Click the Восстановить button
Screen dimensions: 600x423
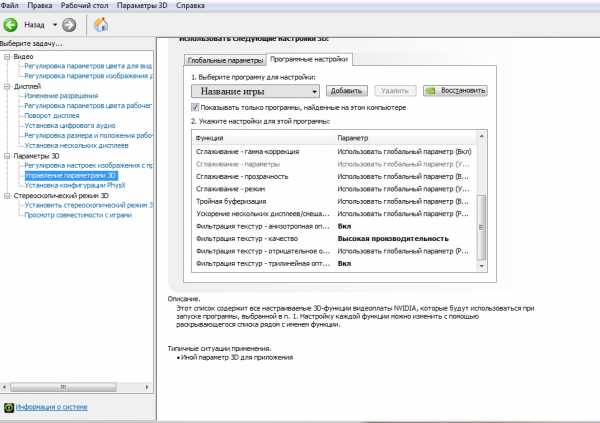[x=455, y=91]
